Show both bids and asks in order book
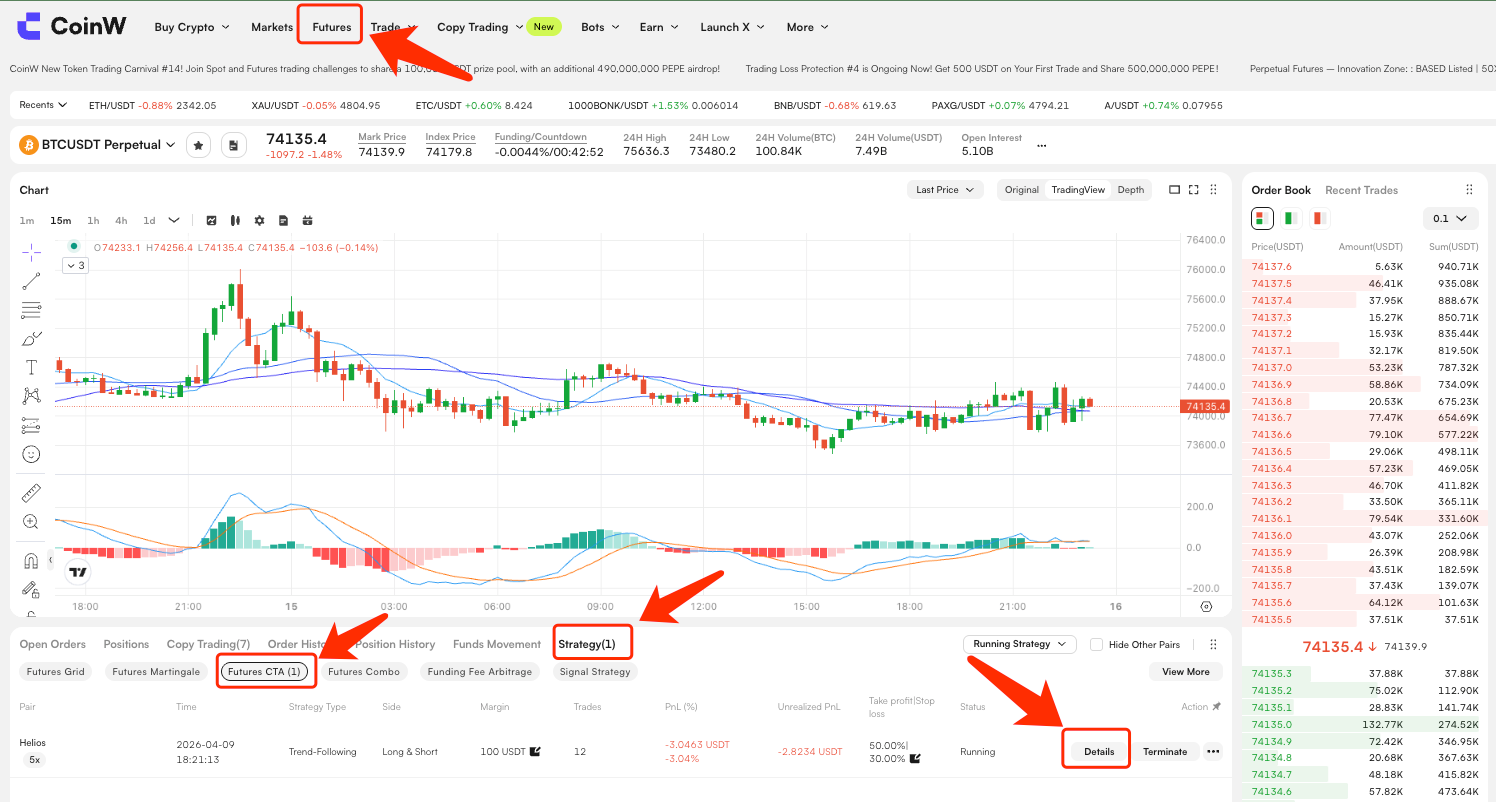 [1262, 218]
